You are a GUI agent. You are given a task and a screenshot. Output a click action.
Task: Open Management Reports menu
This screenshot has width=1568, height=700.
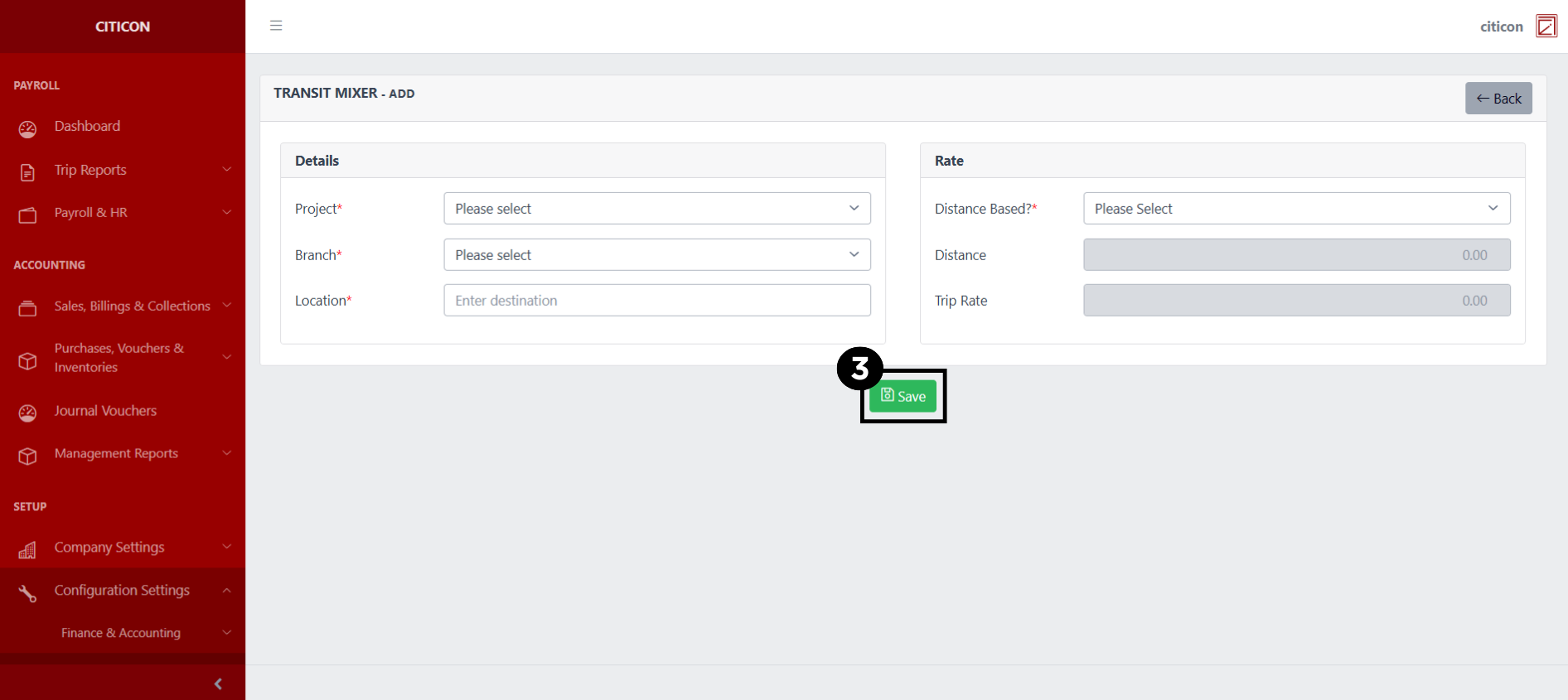[116, 454]
